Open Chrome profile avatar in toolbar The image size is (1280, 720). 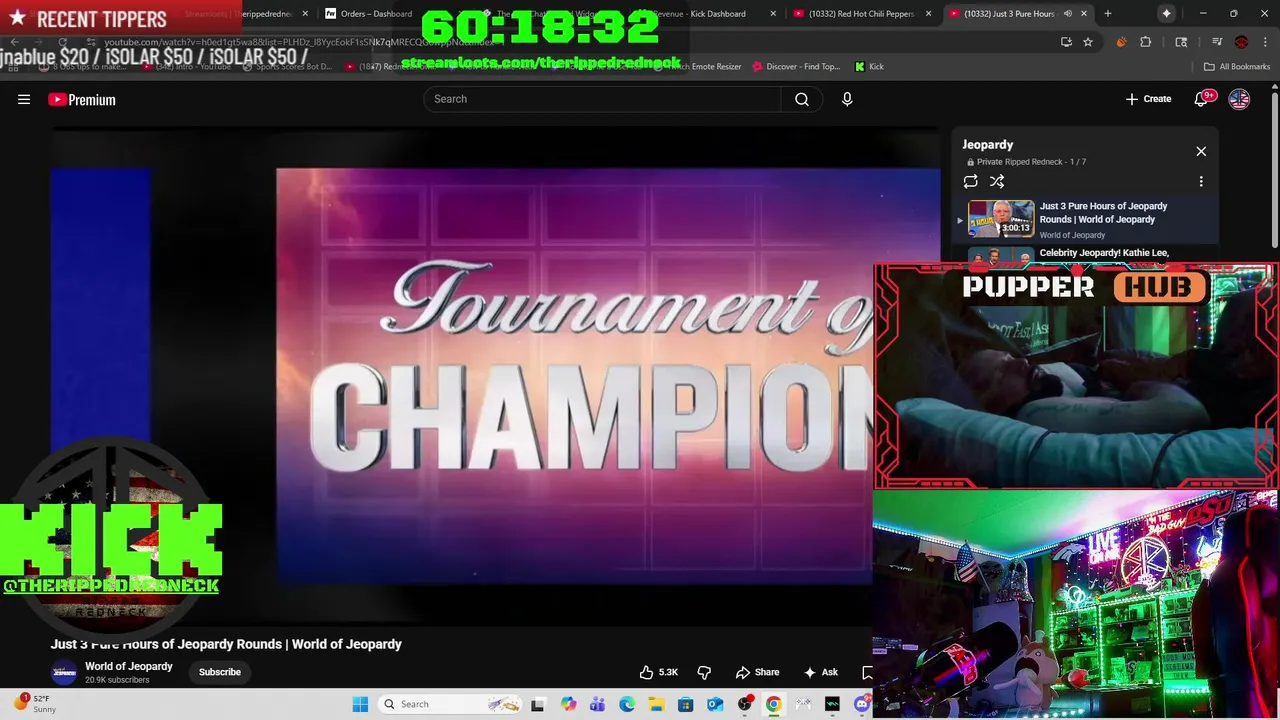point(1241,42)
